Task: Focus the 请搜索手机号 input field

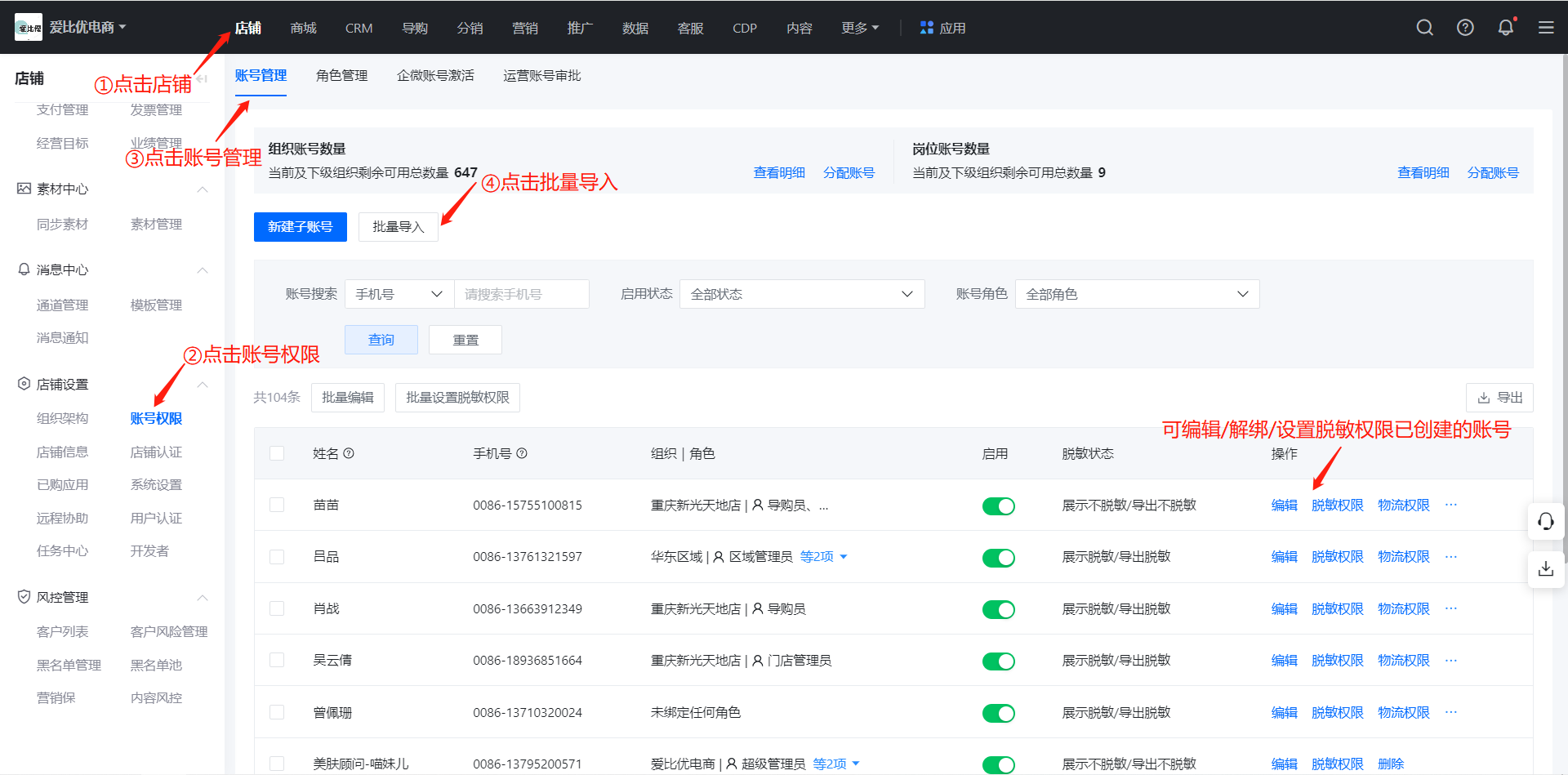Action: tap(522, 294)
